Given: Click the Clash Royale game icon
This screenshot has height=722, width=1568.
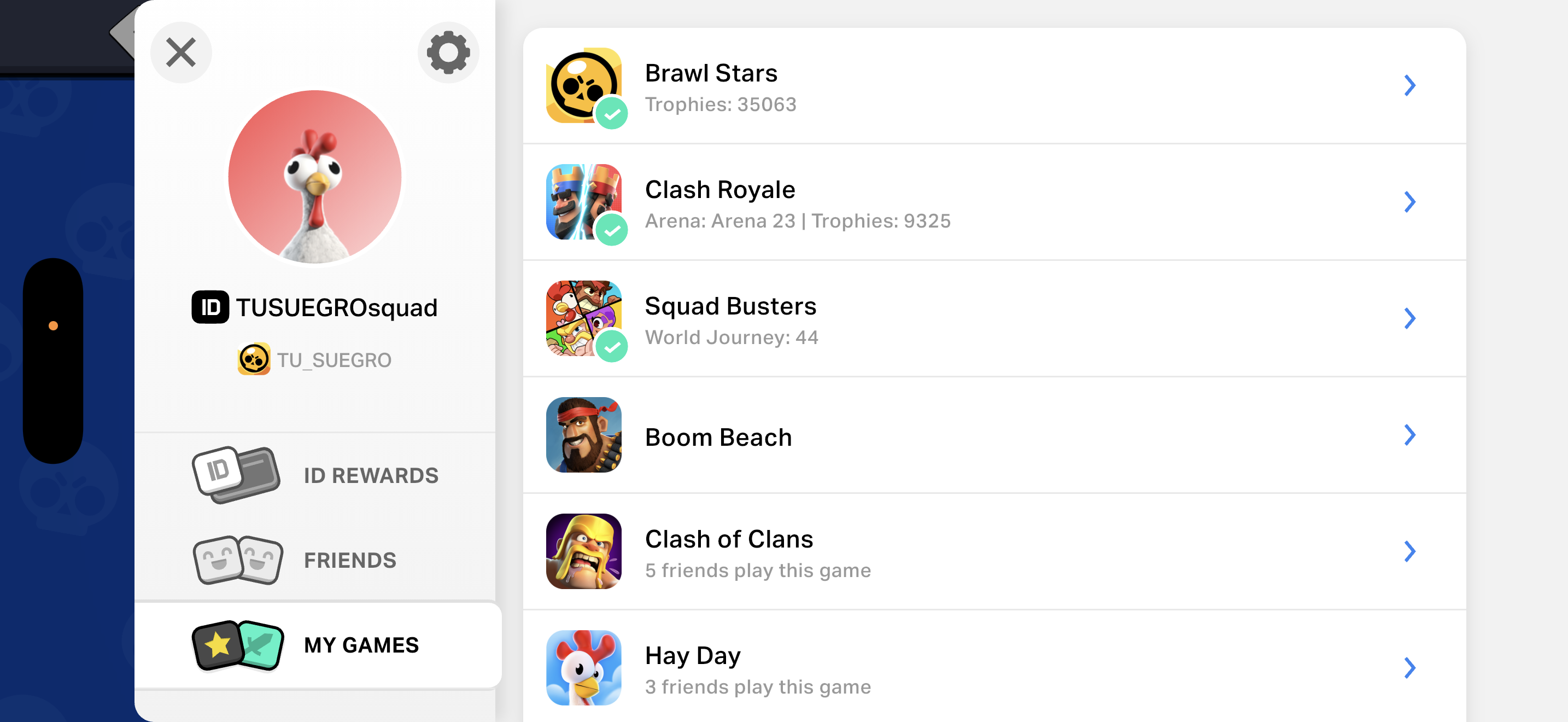Looking at the screenshot, I should tap(584, 201).
